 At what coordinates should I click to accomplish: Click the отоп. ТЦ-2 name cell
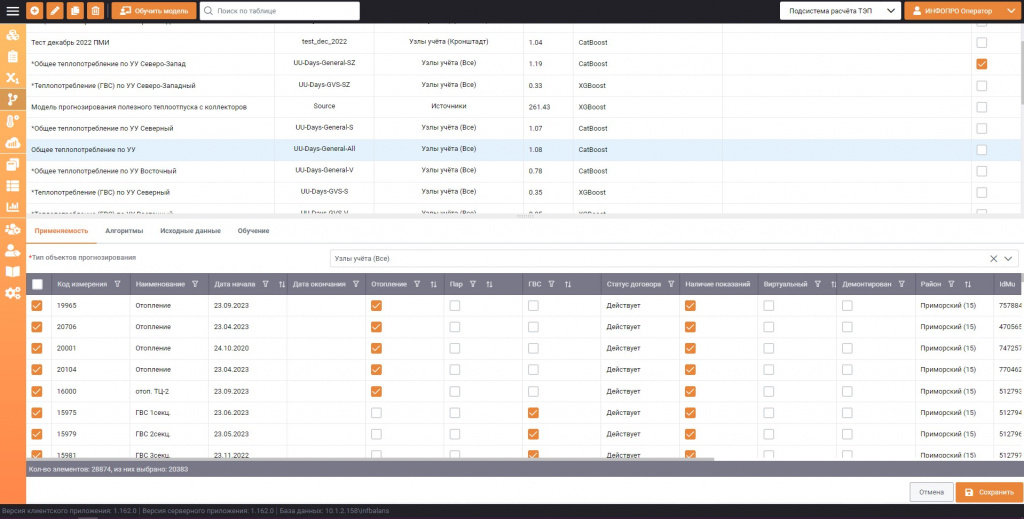[169, 391]
